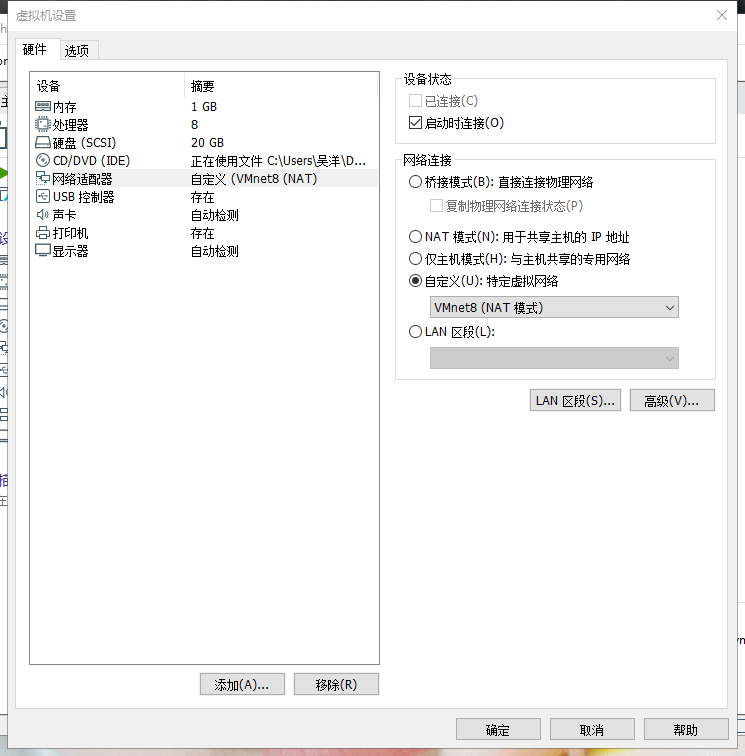Click the 20 GB disk summary
745x756 pixels.
click(x=207, y=143)
